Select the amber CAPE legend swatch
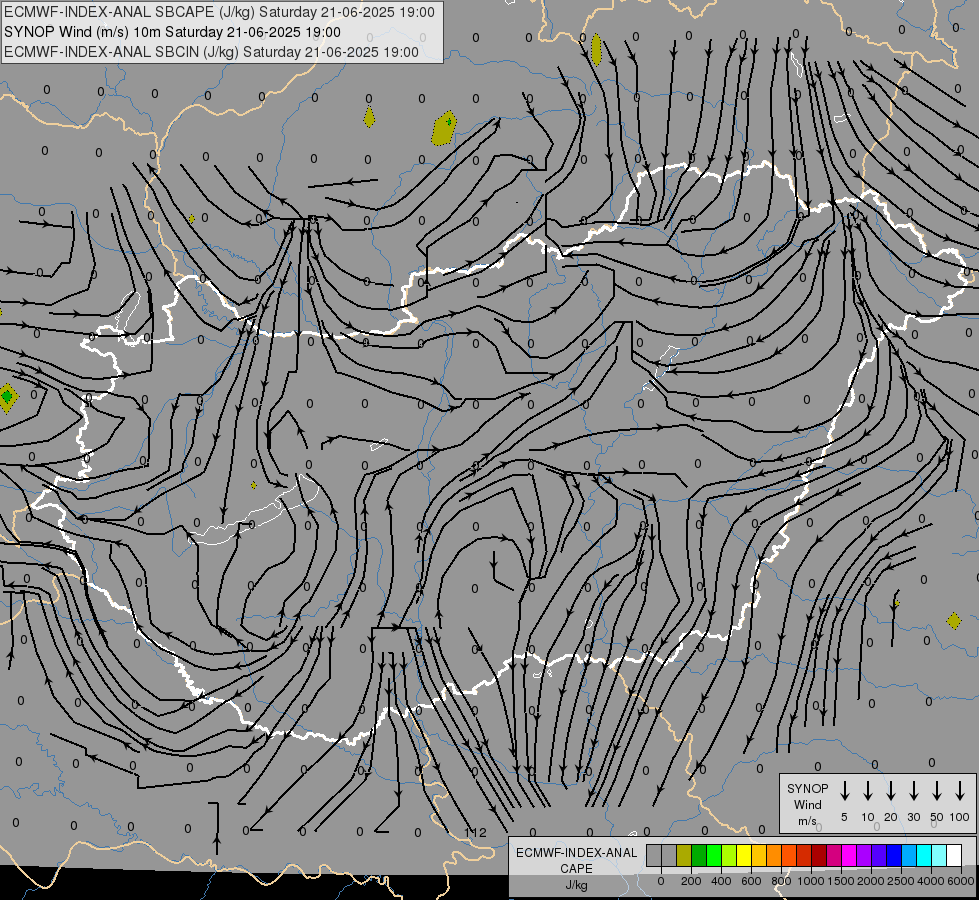Screen dimensions: 979x900 point(759,855)
